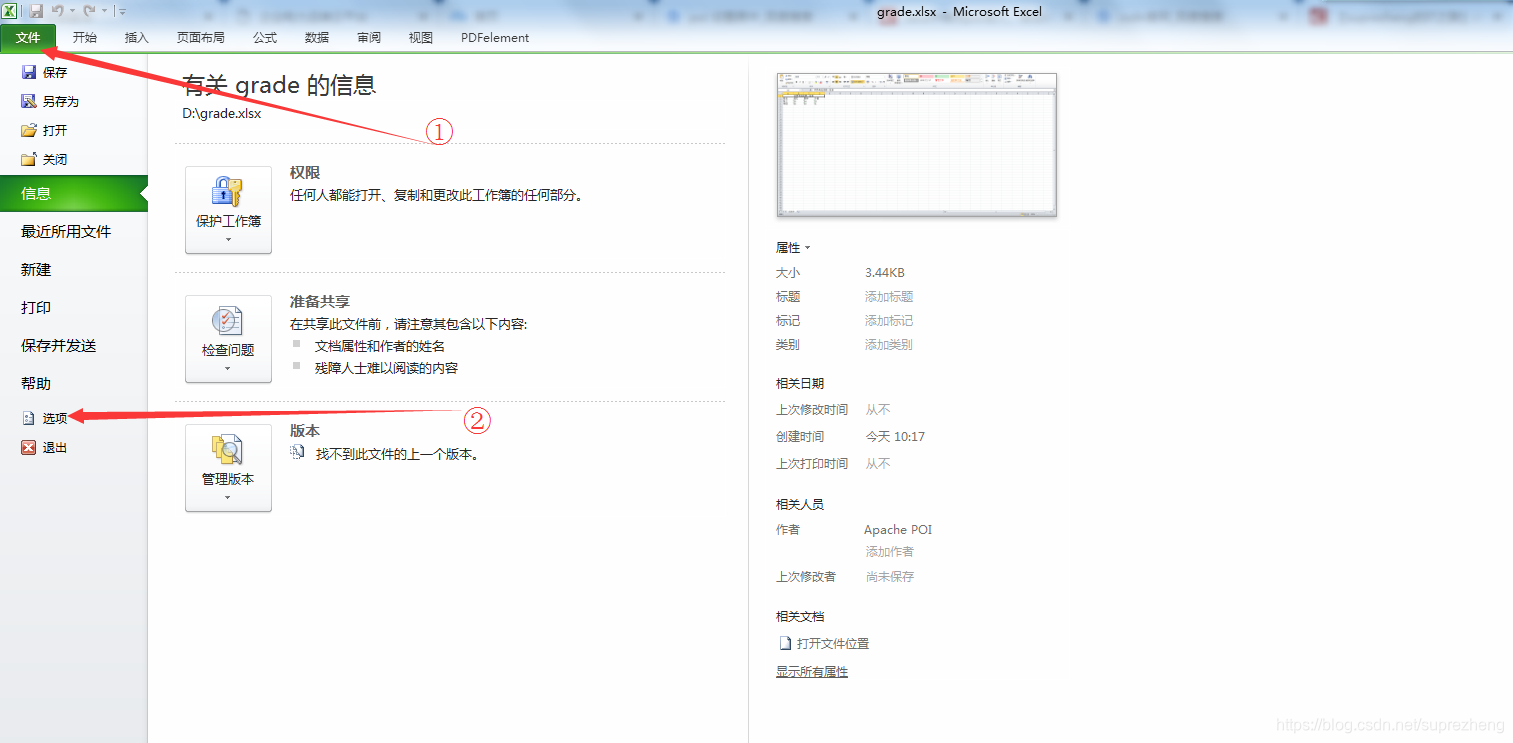Open the Redo history dropdown arrow
Screen dimensions: 1513x743
103,12
